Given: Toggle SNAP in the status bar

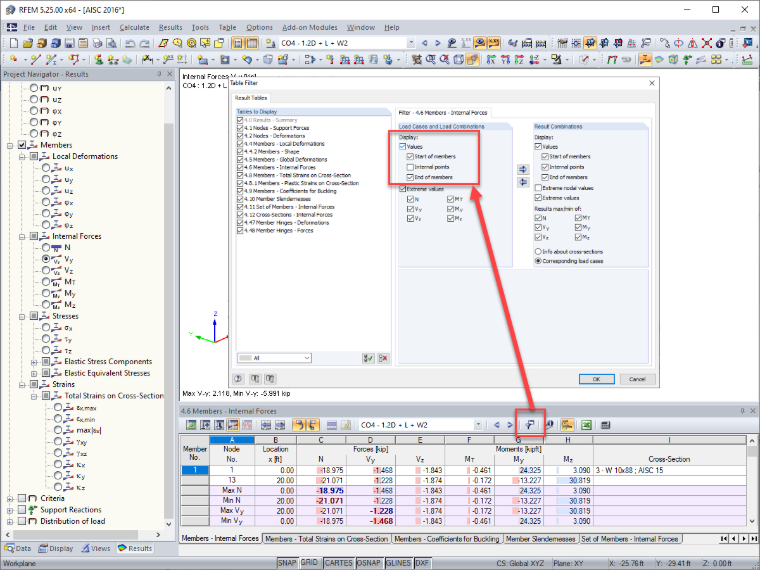Looking at the screenshot, I should click(x=287, y=563).
